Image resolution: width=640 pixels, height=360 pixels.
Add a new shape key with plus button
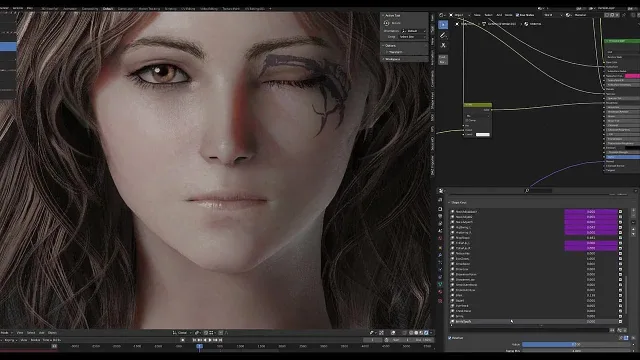633,211
